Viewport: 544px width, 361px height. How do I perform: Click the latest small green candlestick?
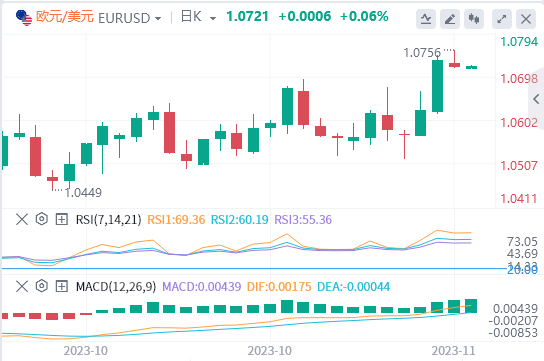click(471, 67)
